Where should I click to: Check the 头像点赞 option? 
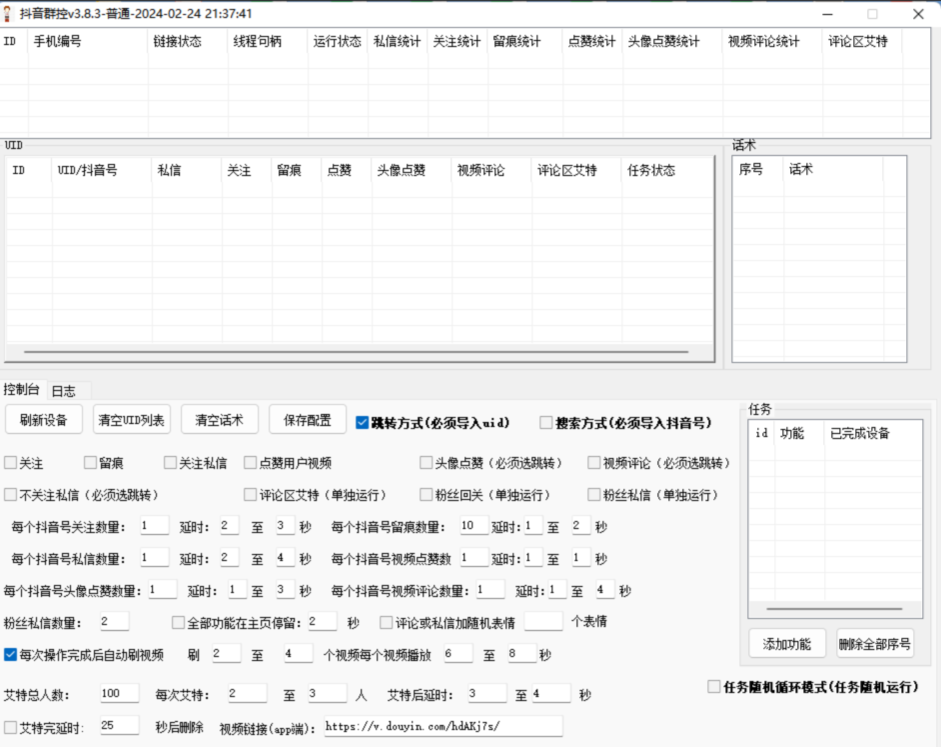pyautogui.click(x=425, y=463)
